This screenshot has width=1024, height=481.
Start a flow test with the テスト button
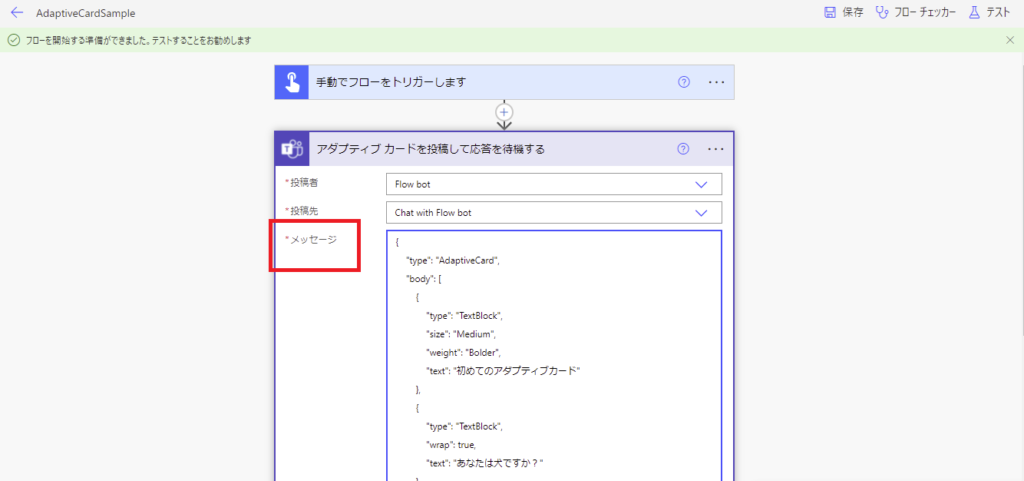(x=989, y=12)
